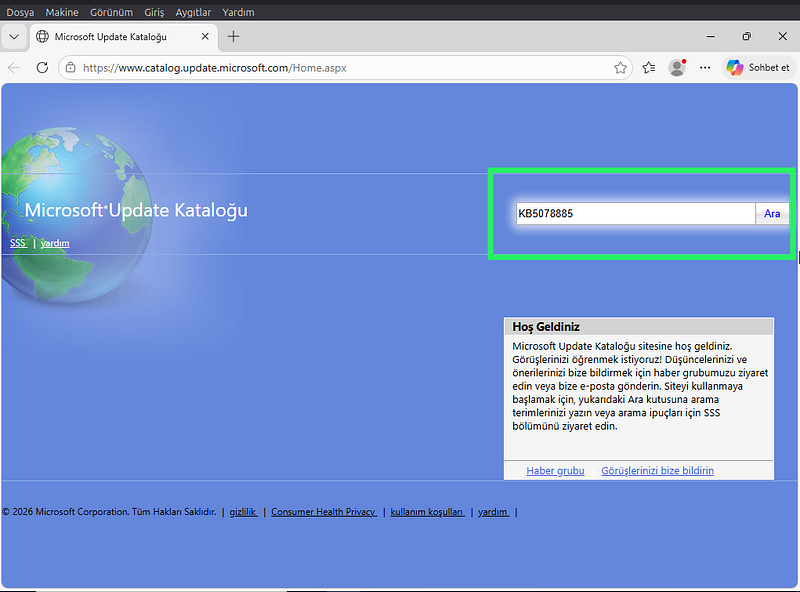800x592 pixels.
Task: Open the SSS link
Action: click(x=18, y=243)
